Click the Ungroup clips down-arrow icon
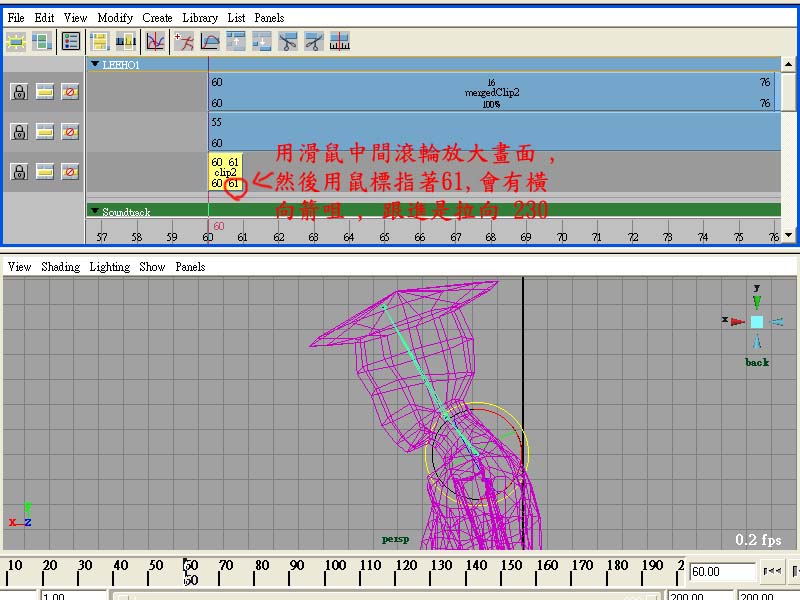The image size is (800, 600). (262, 41)
